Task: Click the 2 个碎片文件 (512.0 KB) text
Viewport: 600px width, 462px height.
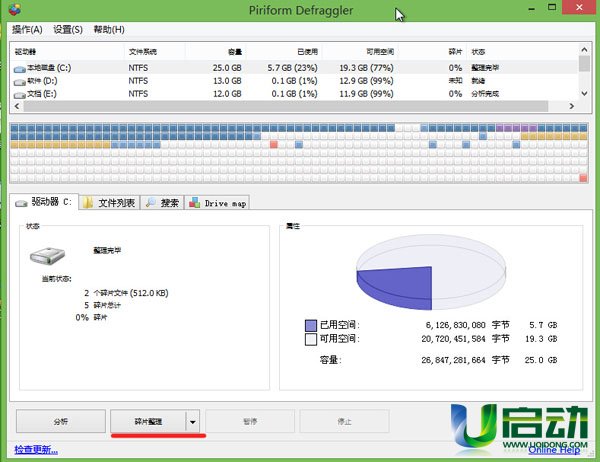Action: tap(126, 293)
